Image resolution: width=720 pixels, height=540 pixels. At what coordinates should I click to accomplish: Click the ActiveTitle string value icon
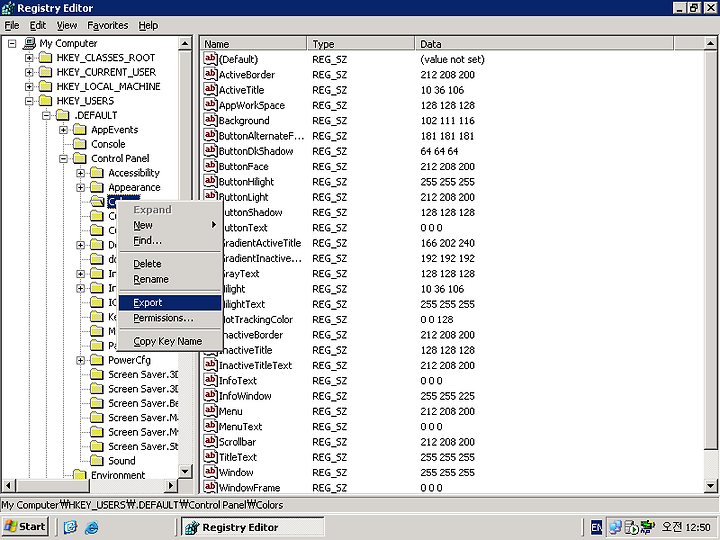click(210, 90)
